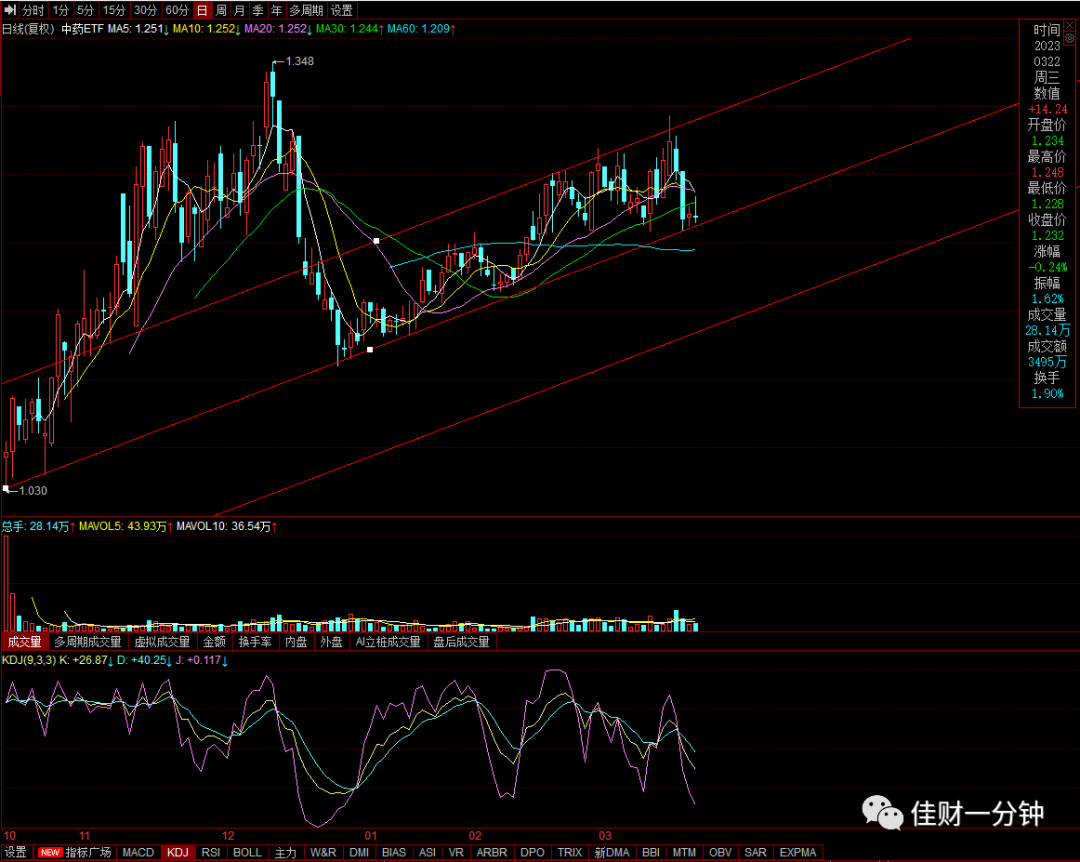1080x862 pixels.
Task: Click the MA20: 1.252 indicator value
Action: click(278, 29)
